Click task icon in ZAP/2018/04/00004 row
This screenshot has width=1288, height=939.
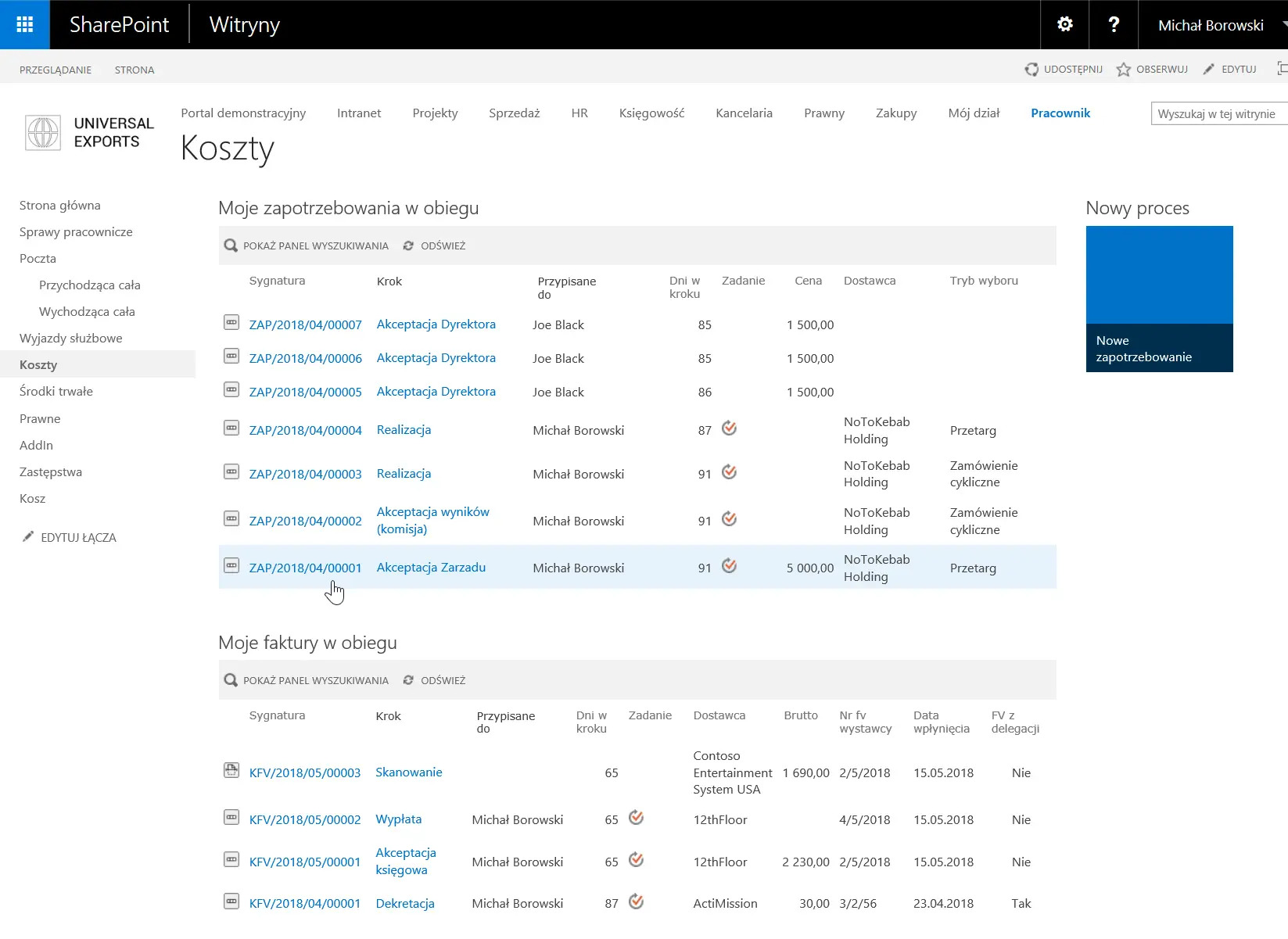tap(729, 428)
